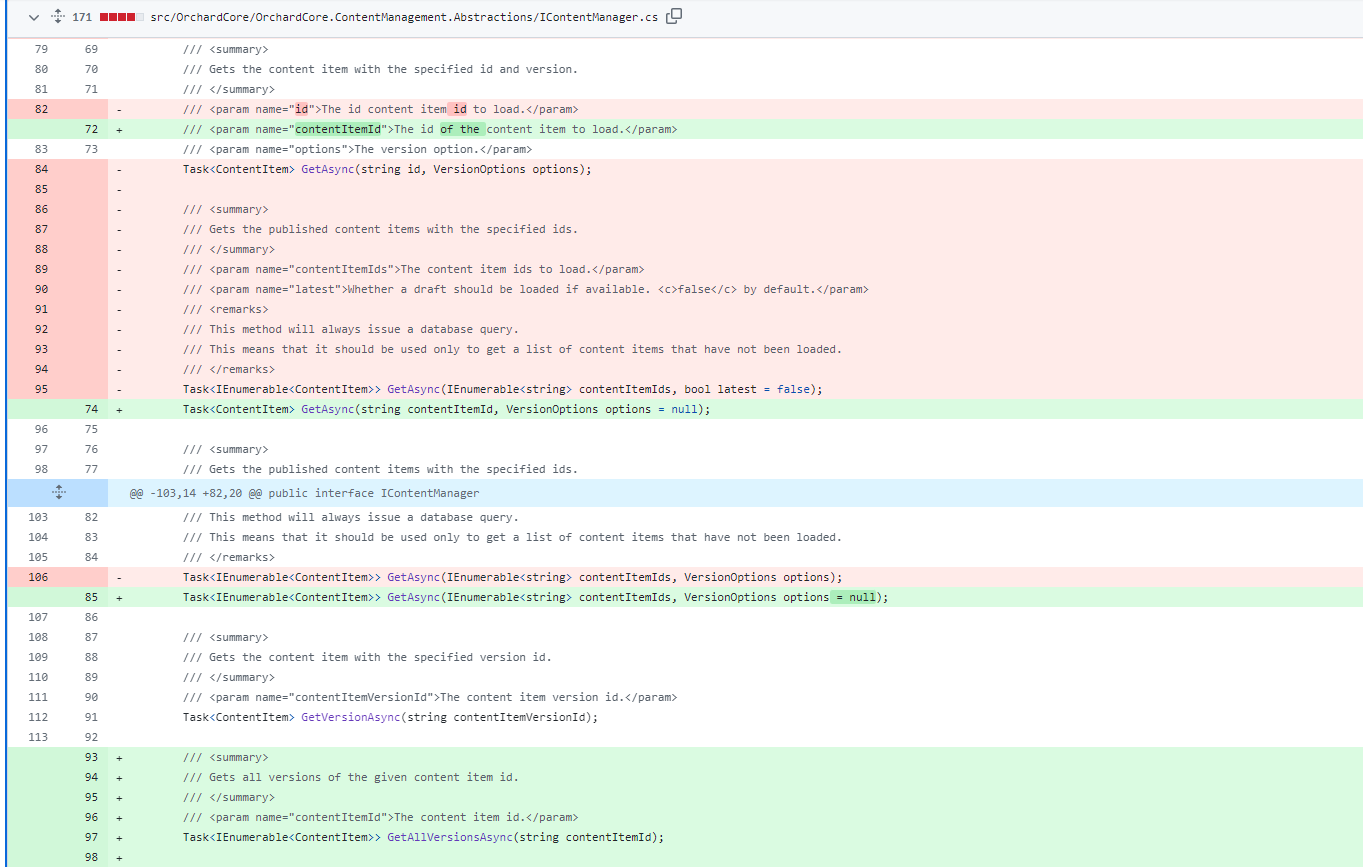Select old line number 113
The image size is (1363, 867).
[38, 737]
